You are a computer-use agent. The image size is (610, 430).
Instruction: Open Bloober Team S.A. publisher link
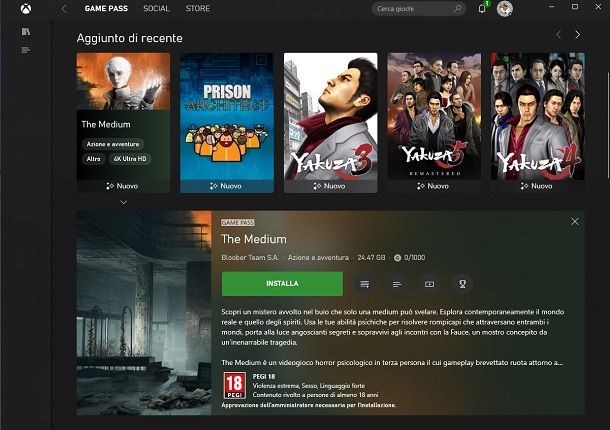click(x=250, y=258)
